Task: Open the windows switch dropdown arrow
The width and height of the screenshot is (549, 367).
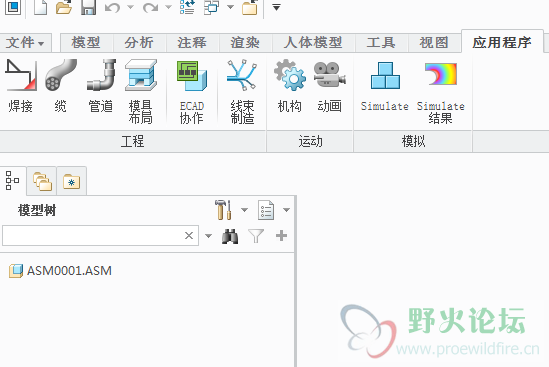Action: point(230,7)
